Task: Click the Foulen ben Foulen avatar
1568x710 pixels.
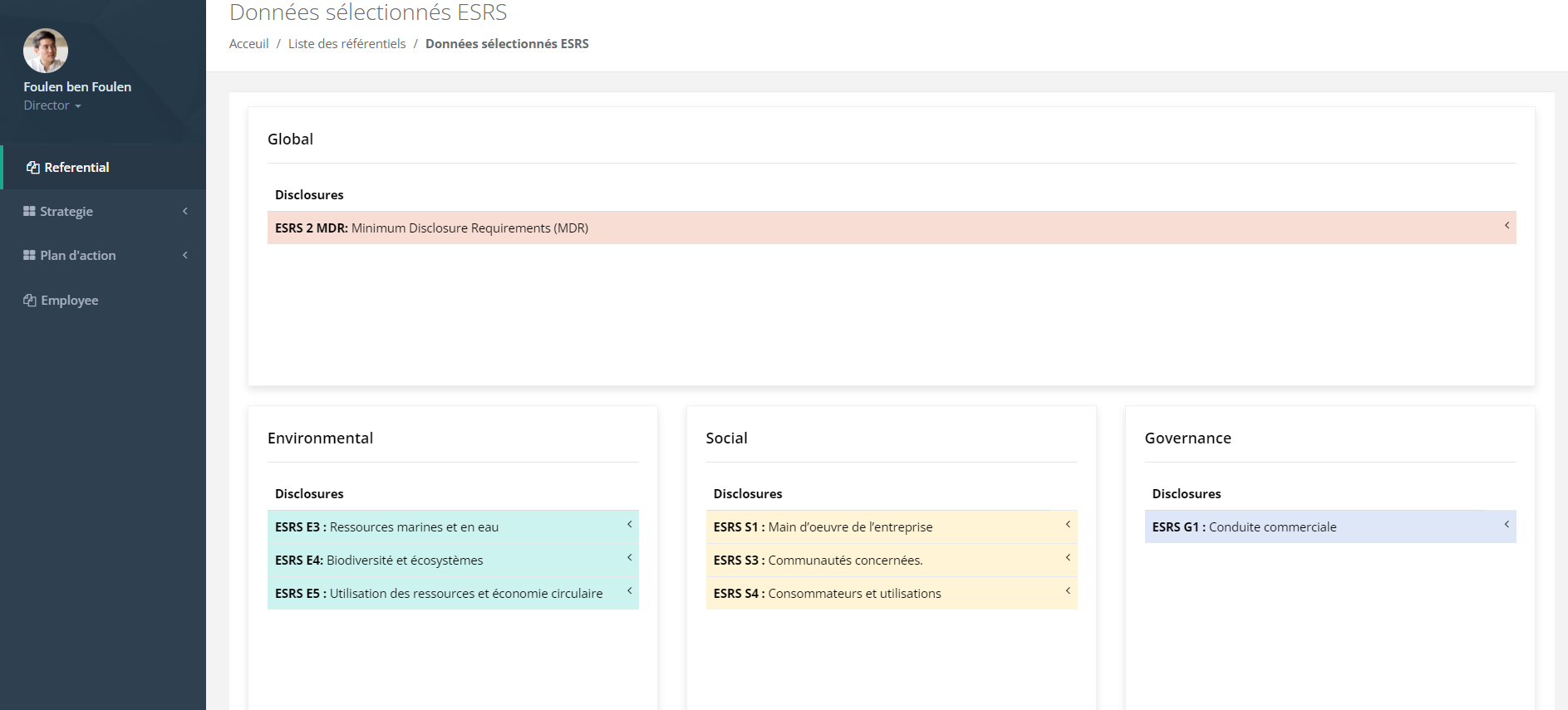Action: tap(46, 51)
